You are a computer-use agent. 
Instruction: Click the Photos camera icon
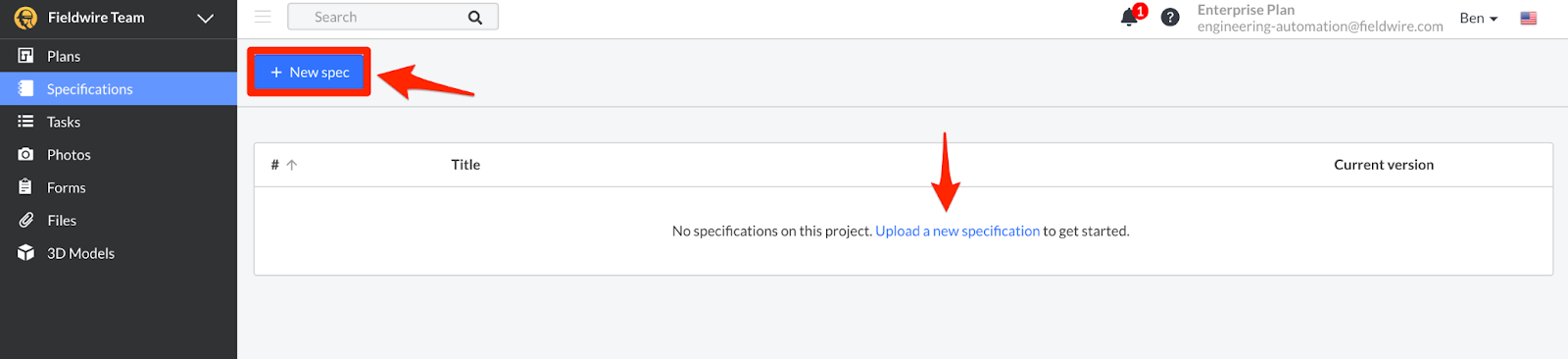coord(25,155)
